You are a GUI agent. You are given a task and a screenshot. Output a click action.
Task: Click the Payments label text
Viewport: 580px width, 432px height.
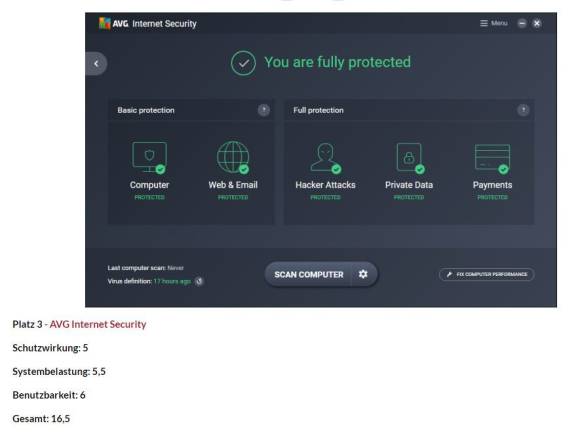[x=492, y=185]
